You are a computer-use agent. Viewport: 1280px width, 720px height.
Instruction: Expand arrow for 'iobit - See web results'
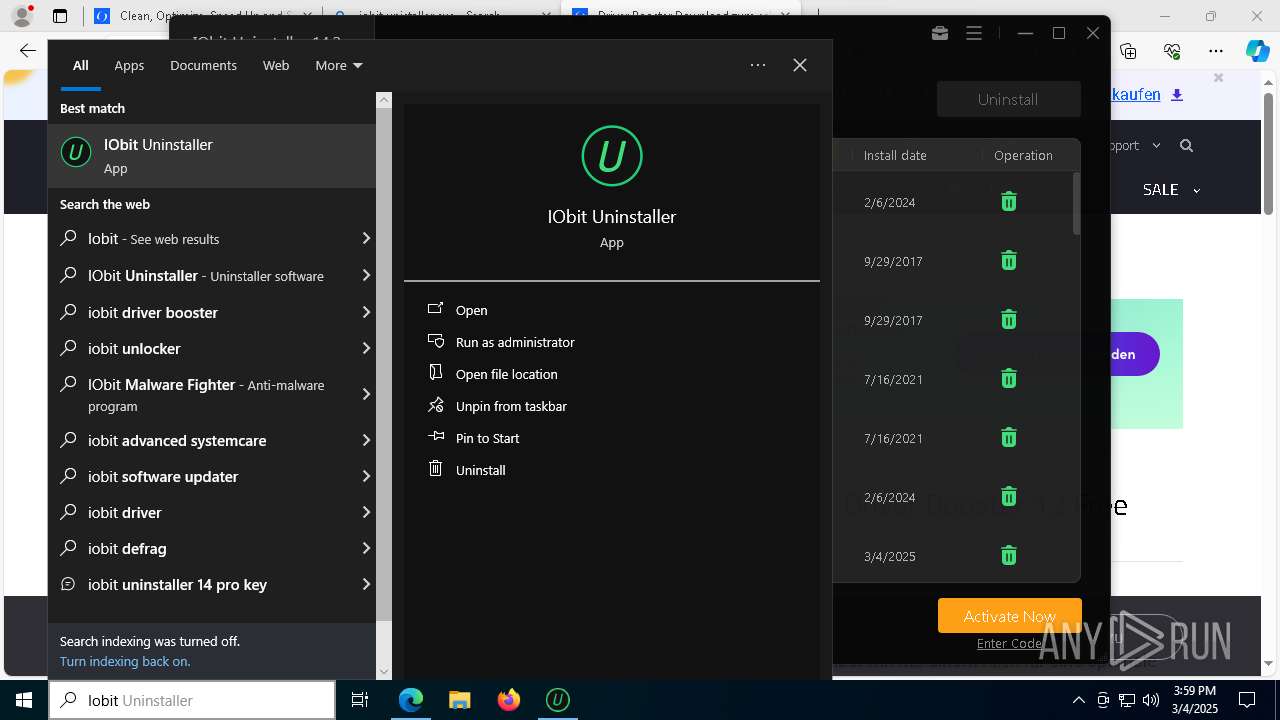pyautogui.click(x=366, y=238)
